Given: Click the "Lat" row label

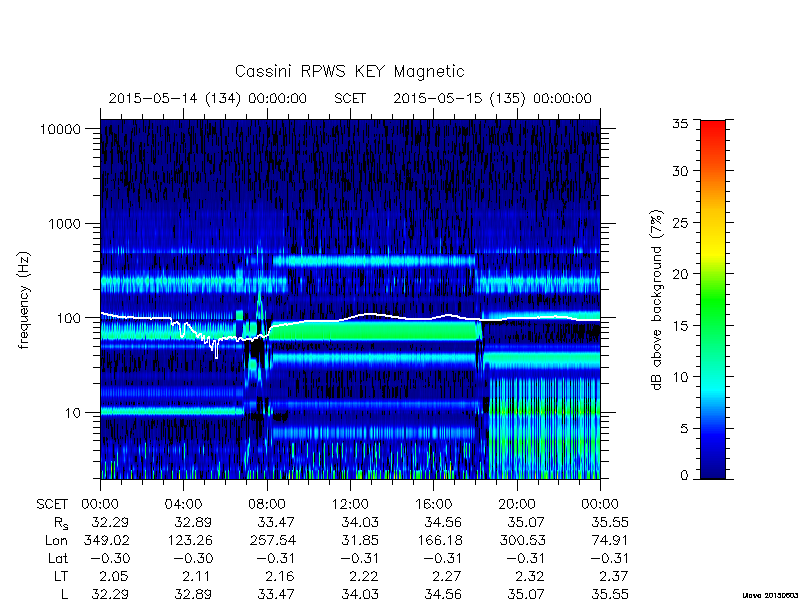Looking at the screenshot, I should click(58, 559).
